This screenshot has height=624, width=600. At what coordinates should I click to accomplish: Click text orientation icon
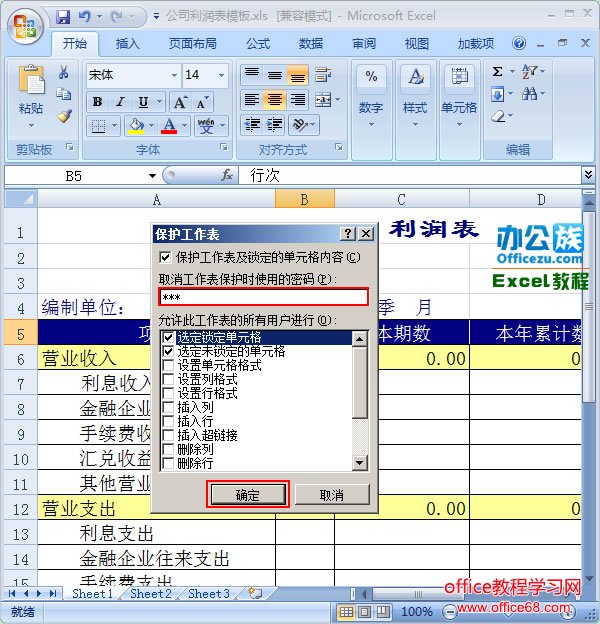(x=300, y=125)
